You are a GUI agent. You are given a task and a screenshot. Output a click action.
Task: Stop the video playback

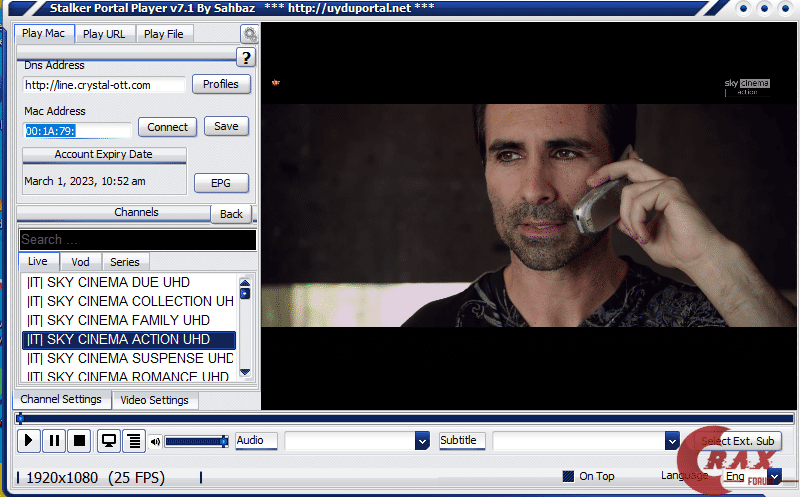80,440
